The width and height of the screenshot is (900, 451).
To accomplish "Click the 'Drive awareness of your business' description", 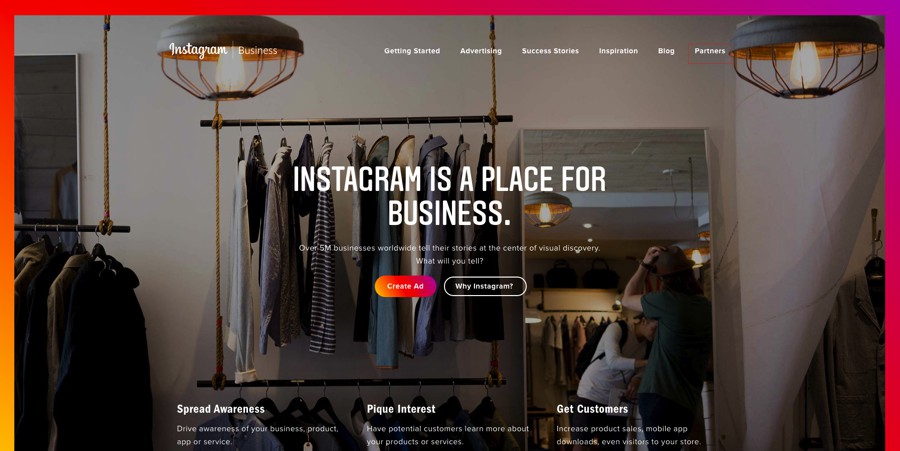I will tap(257, 435).
